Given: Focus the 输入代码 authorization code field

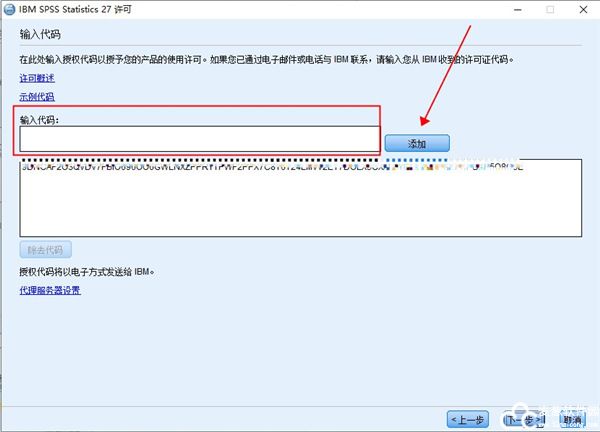Looking at the screenshot, I should pos(199,139).
